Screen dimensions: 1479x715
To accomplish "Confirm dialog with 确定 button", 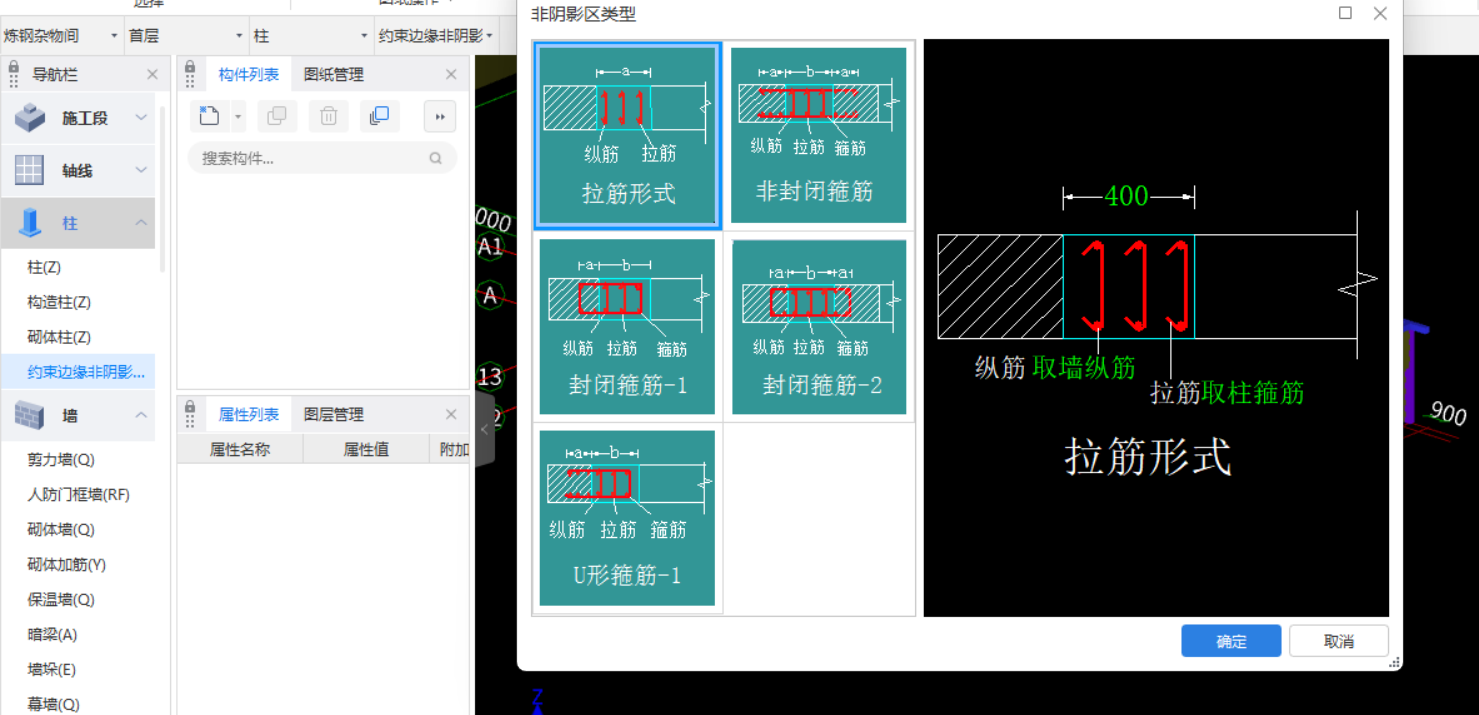I will point(1231,641).
